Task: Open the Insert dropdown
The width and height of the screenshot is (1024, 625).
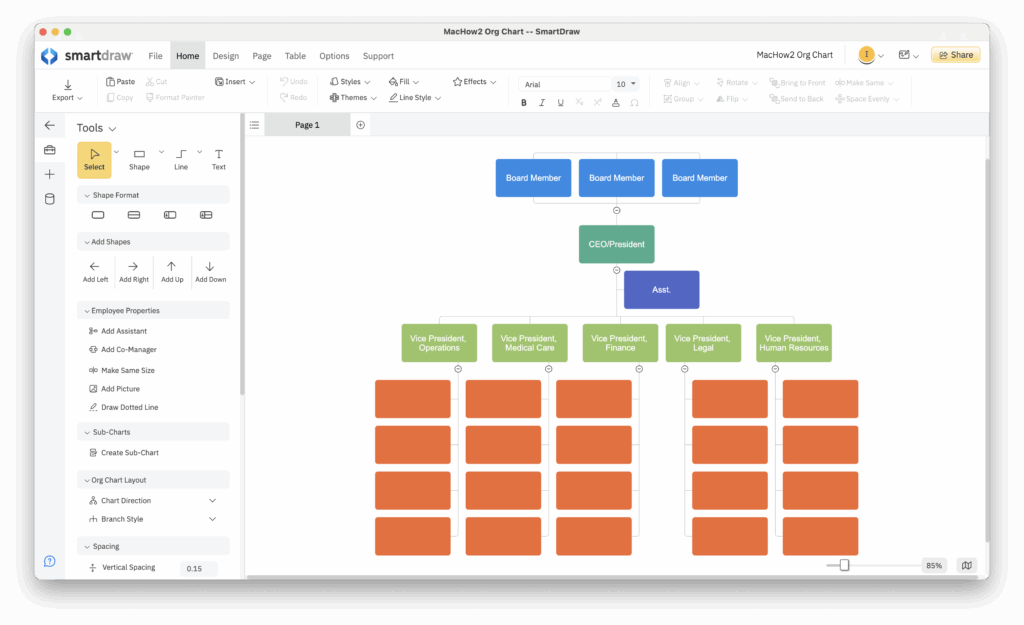Action: [x=235, y=82]
